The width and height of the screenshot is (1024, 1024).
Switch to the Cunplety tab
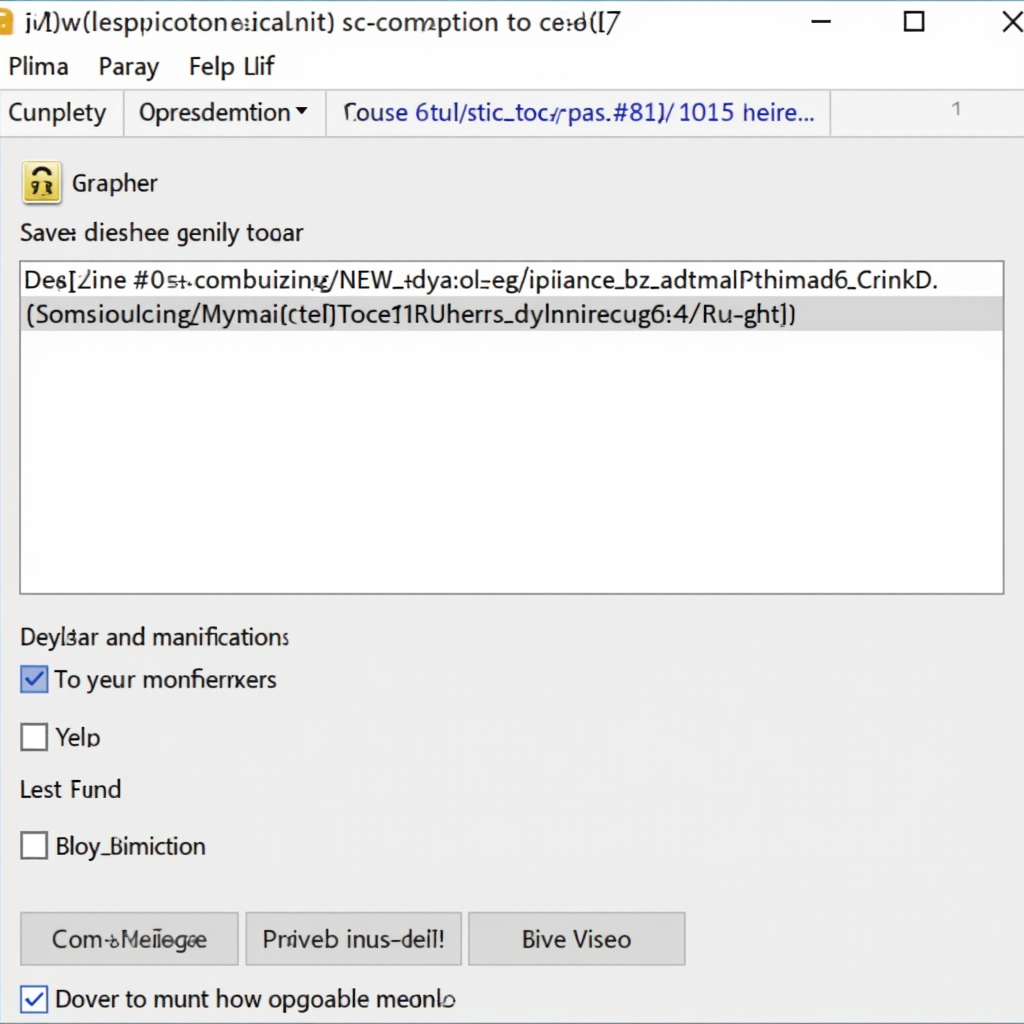coord(58,113)
